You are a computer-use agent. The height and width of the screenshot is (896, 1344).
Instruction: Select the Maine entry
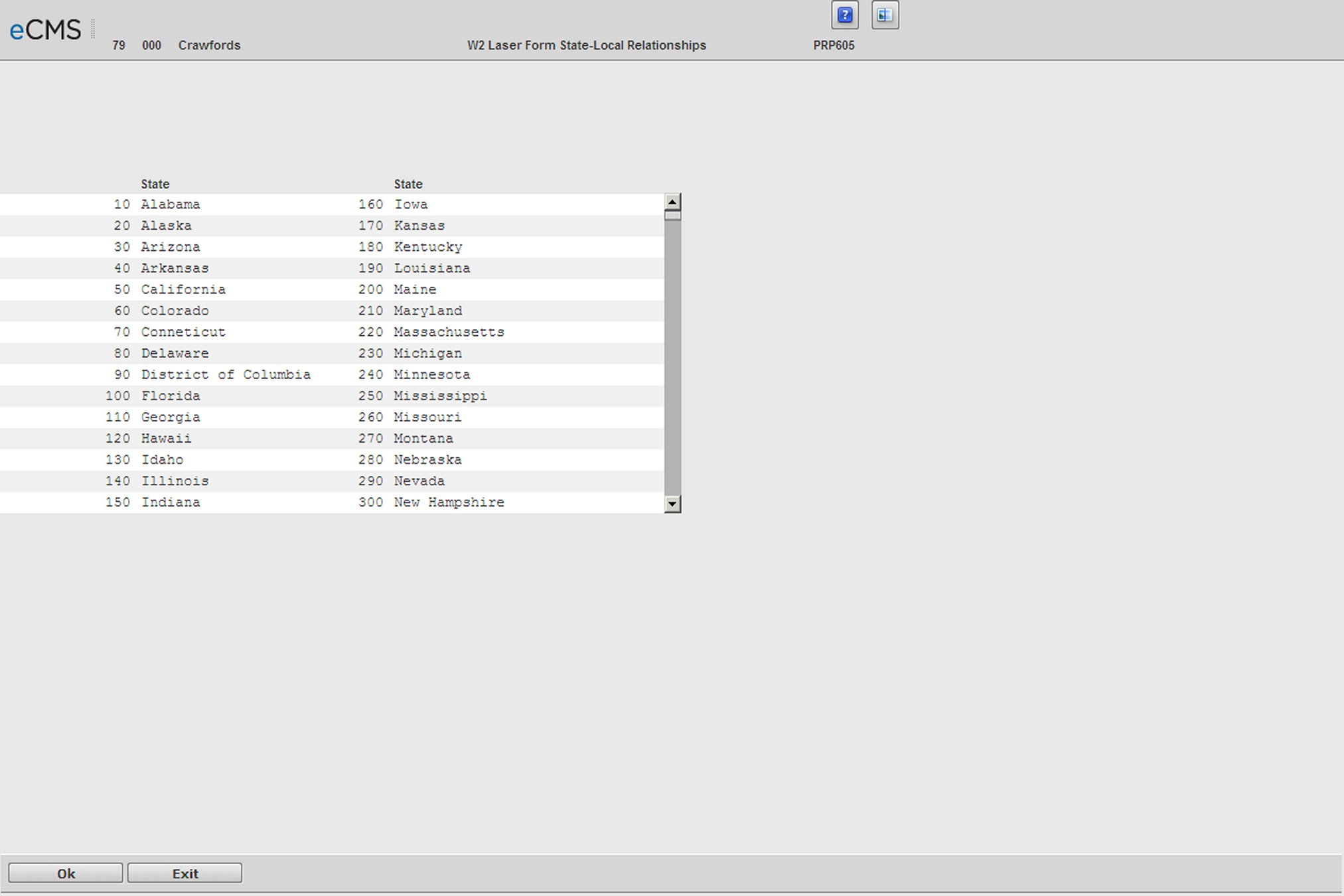[x=415, y=289]
